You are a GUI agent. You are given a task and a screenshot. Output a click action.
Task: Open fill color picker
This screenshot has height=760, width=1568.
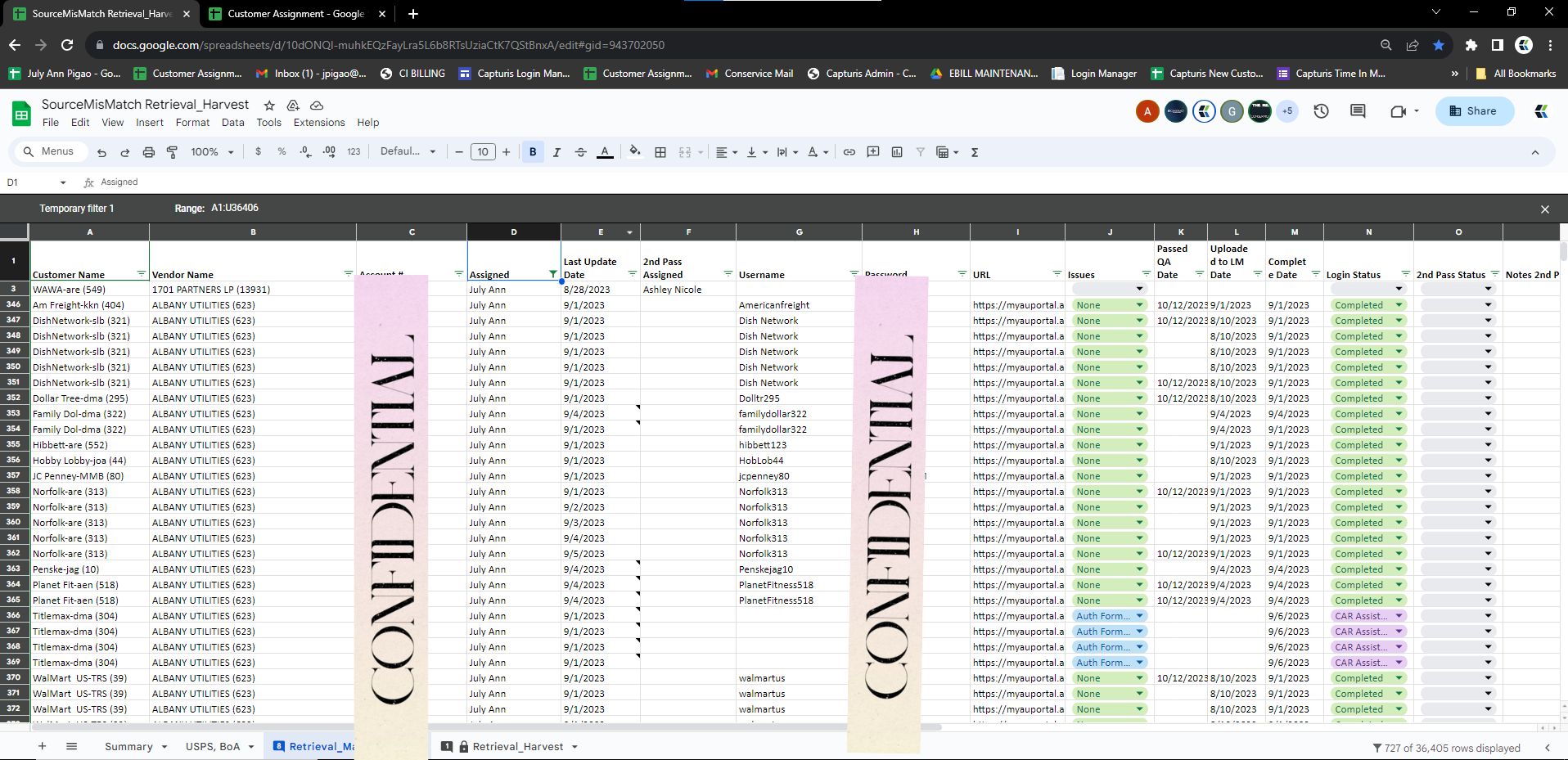click(635, 152)
